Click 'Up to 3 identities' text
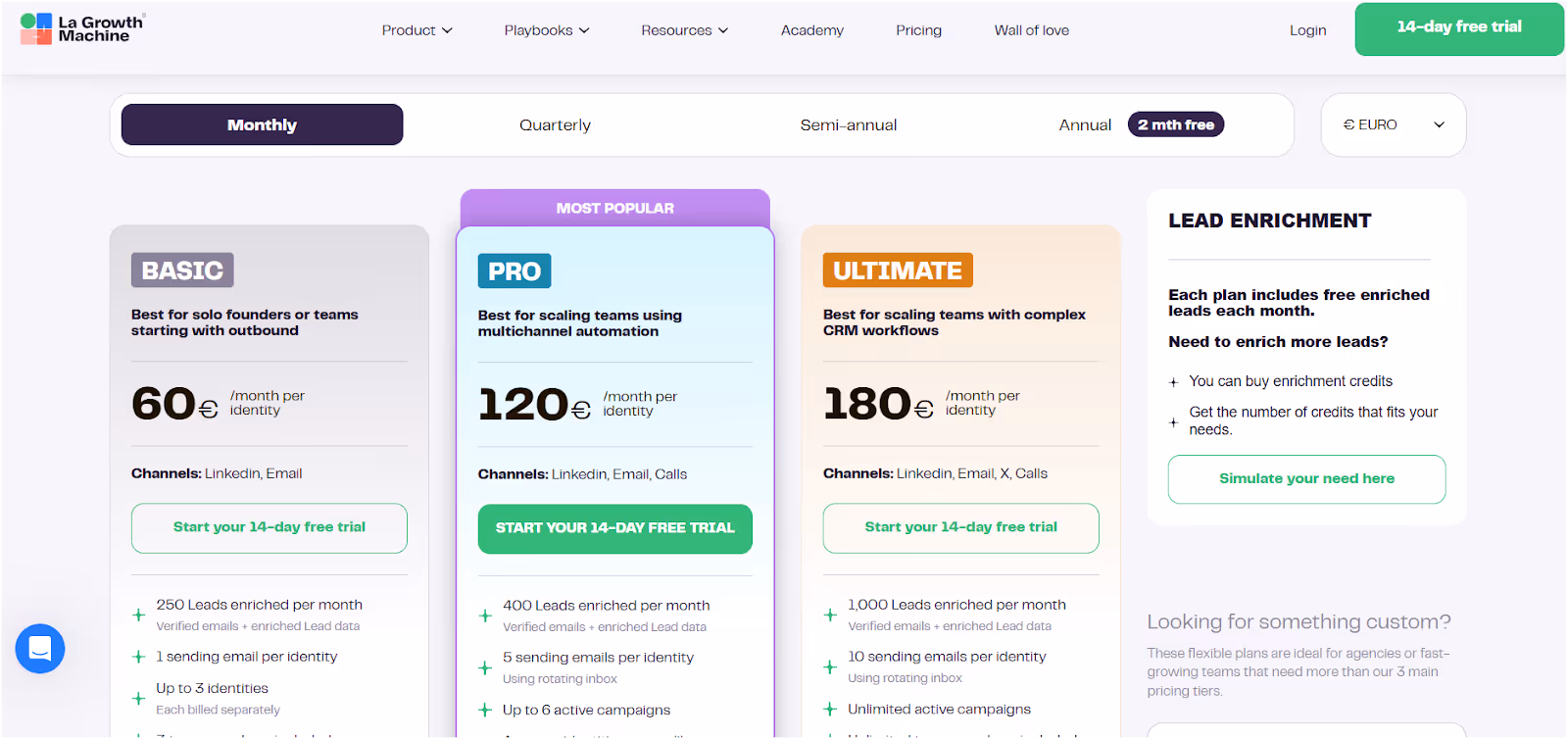This screenshot has width=1568, height=739. click(x=212, y=688)
